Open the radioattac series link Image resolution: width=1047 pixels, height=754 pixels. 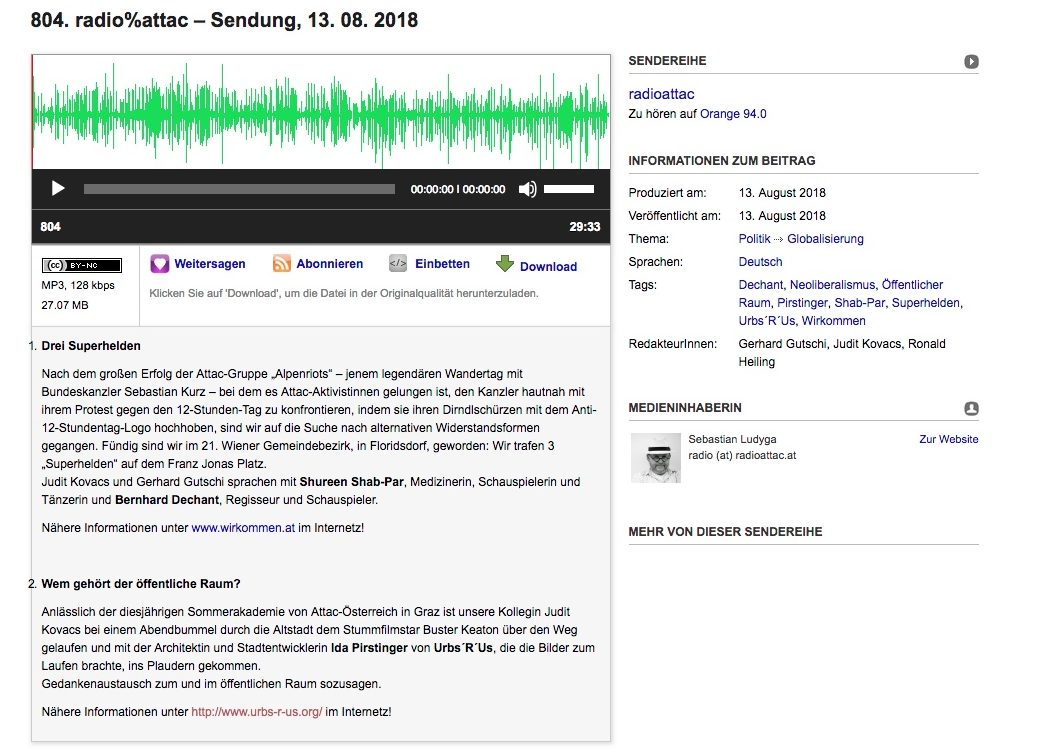pos(661,94)
